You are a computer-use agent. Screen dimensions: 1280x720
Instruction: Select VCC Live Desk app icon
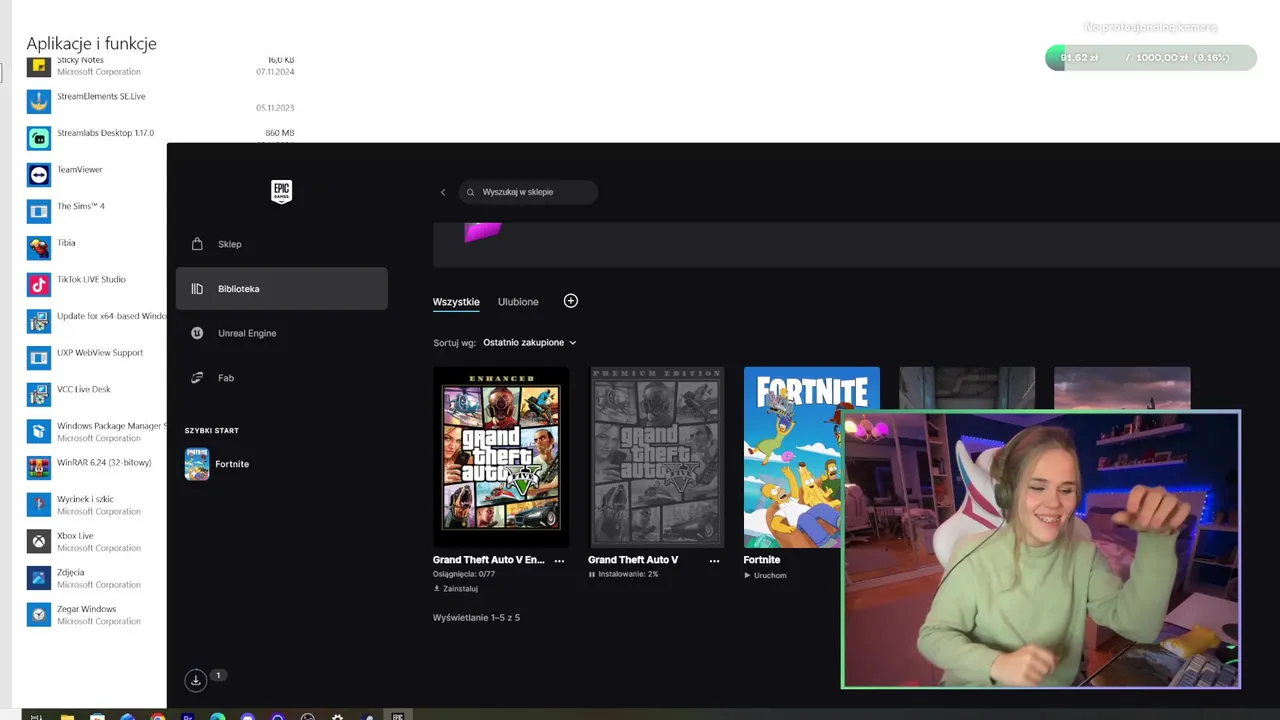pos(38,395)
